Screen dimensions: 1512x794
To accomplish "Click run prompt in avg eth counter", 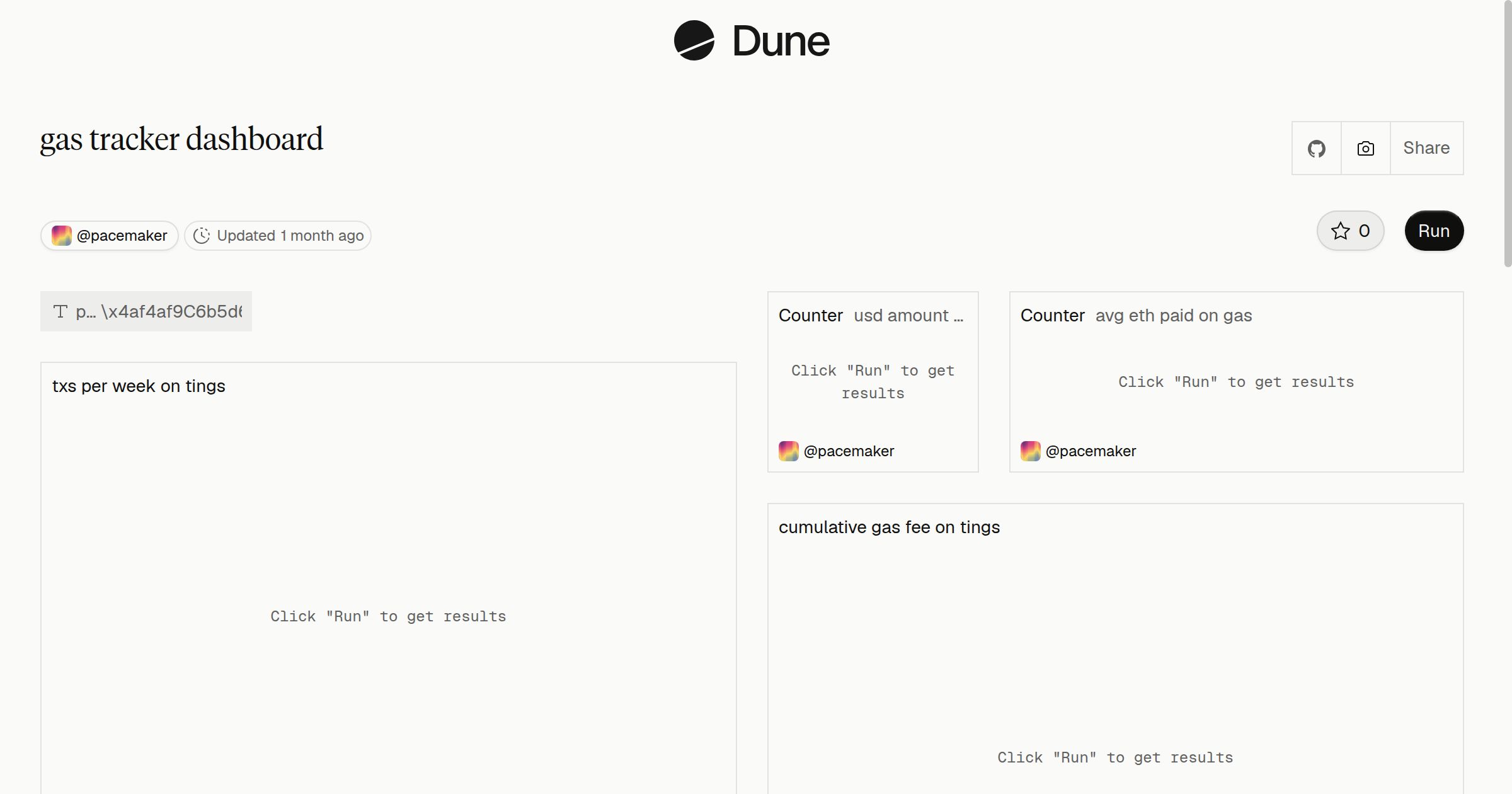I will point(1236,382).
